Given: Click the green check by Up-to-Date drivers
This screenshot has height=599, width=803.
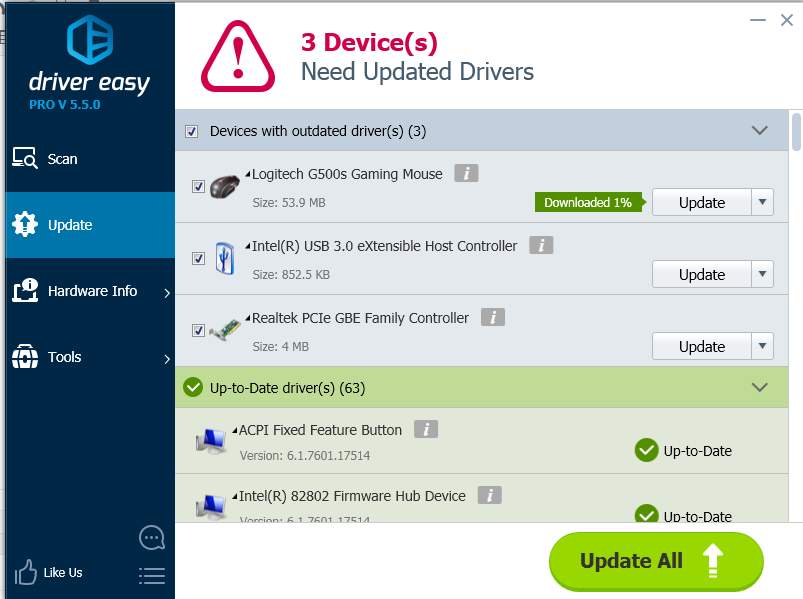Looking at the screenshot, I should 193,387.
